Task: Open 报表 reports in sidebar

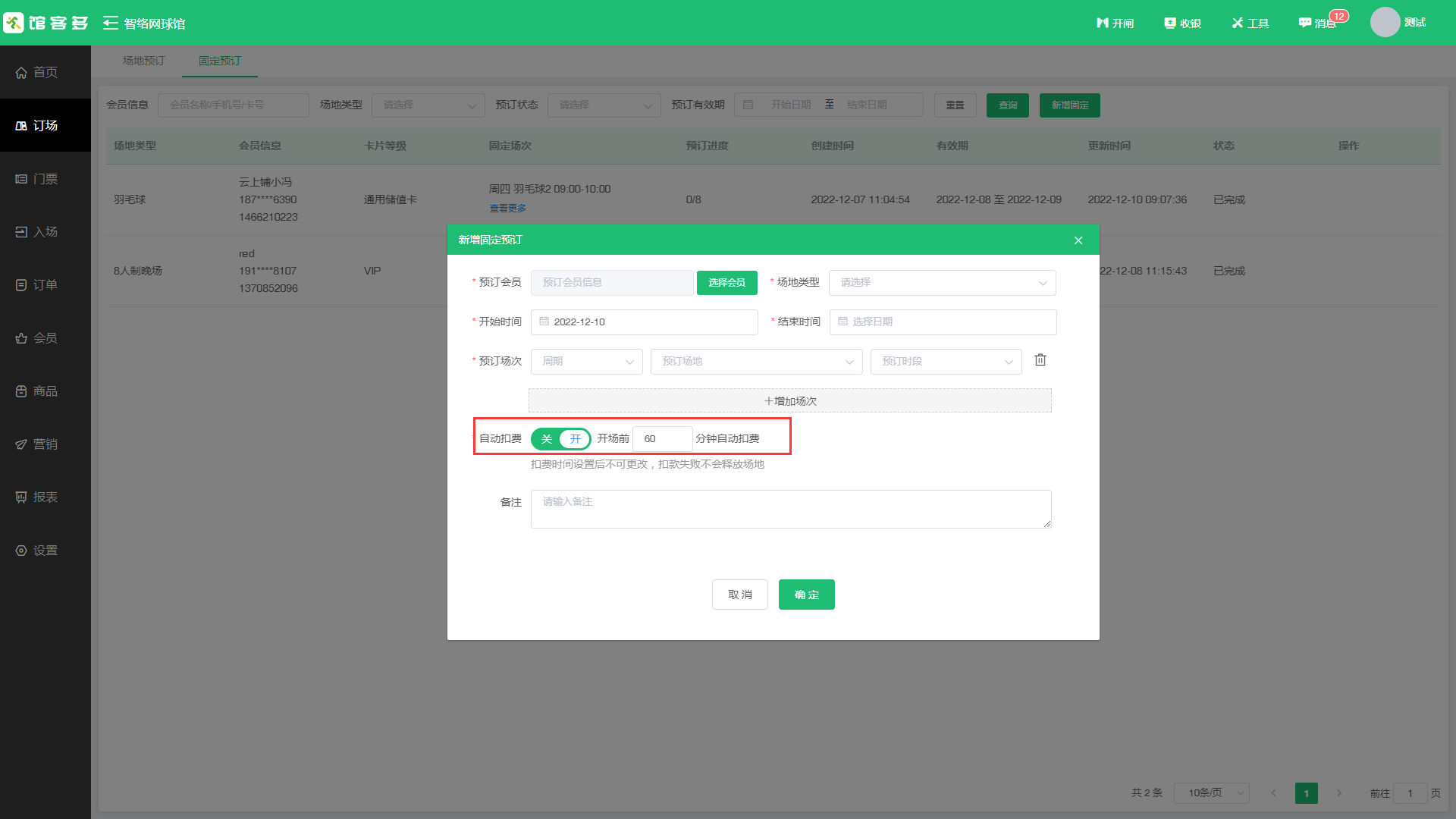Action: click(45, 497)
